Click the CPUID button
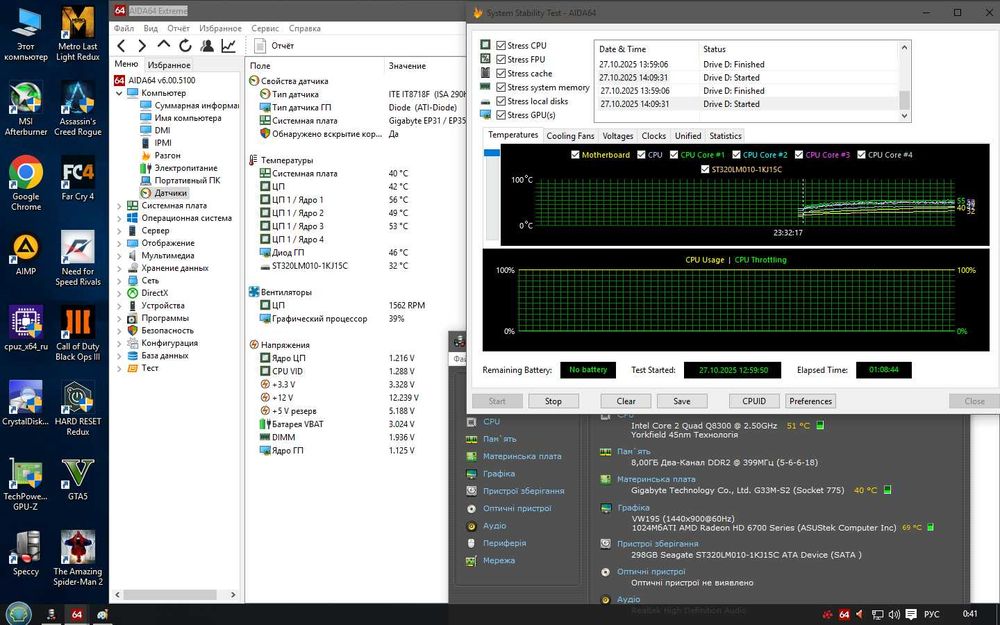 click(x=754, y=401)
